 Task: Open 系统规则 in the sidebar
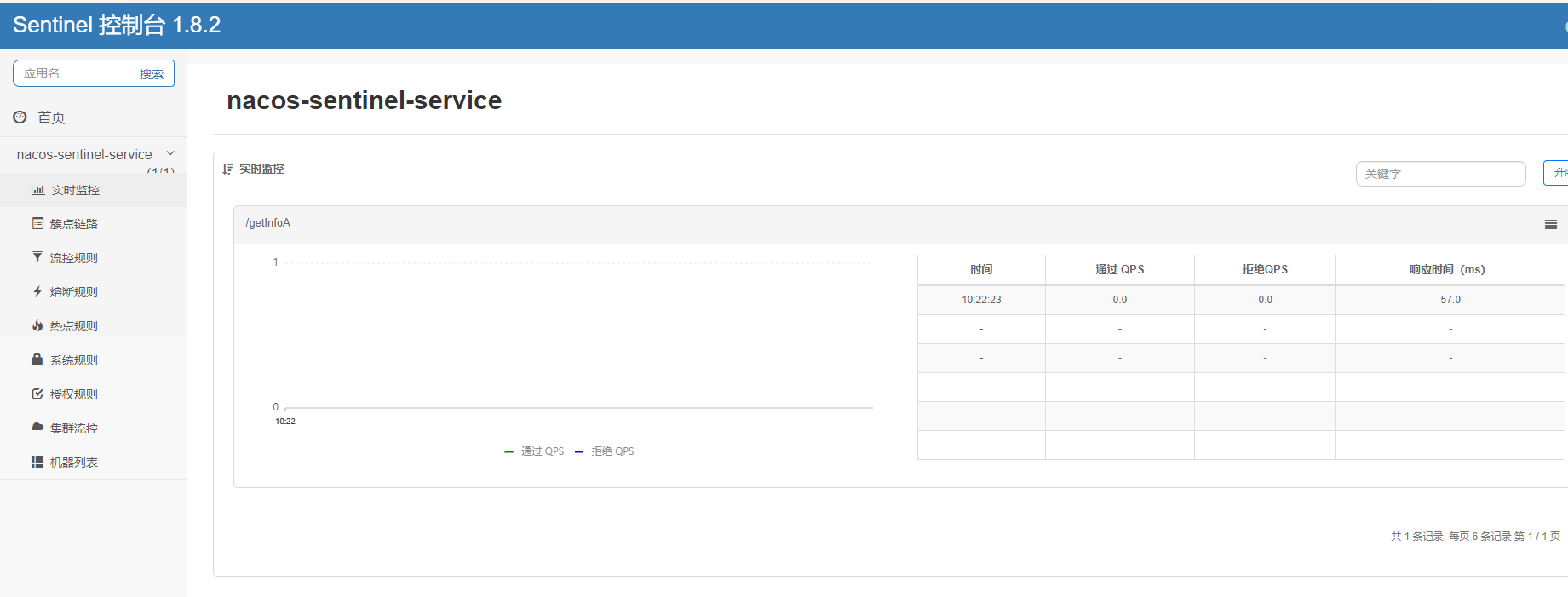point(94,360)
